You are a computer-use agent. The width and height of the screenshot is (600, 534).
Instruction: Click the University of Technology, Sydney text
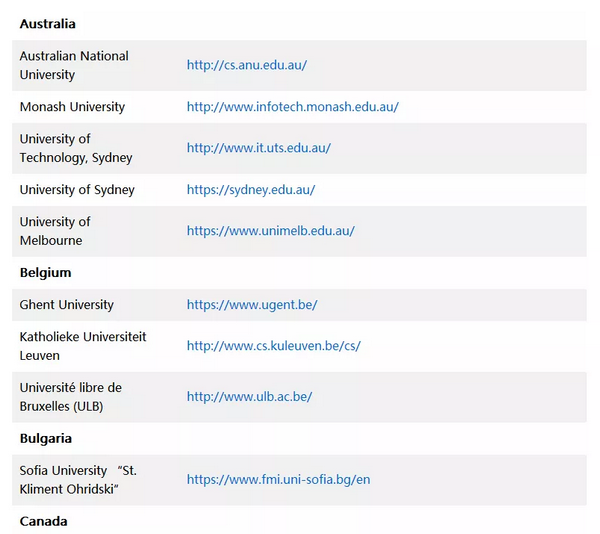coord(76,148)
